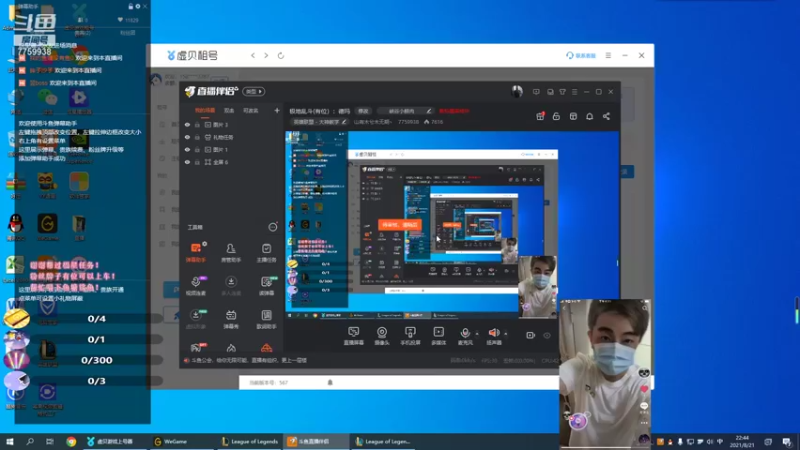The image size is (800, 450).
Task: Click 直播屏幕 screen capture source
Action: point(354,336)
